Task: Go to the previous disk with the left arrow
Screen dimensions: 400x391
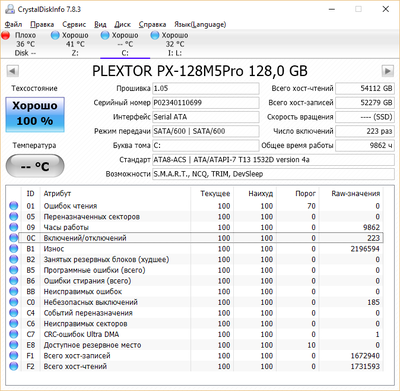Action: pos(12,71)
